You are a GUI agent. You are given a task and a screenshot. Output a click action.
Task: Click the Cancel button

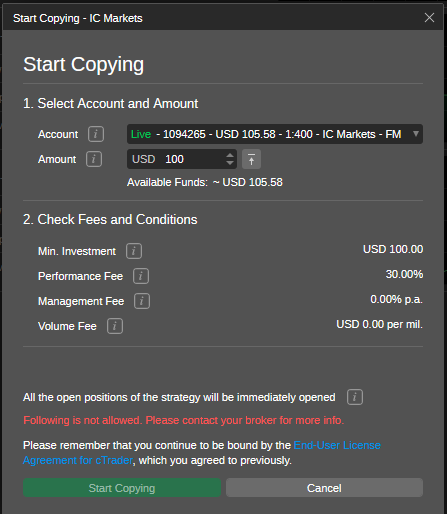coord(324,488)
